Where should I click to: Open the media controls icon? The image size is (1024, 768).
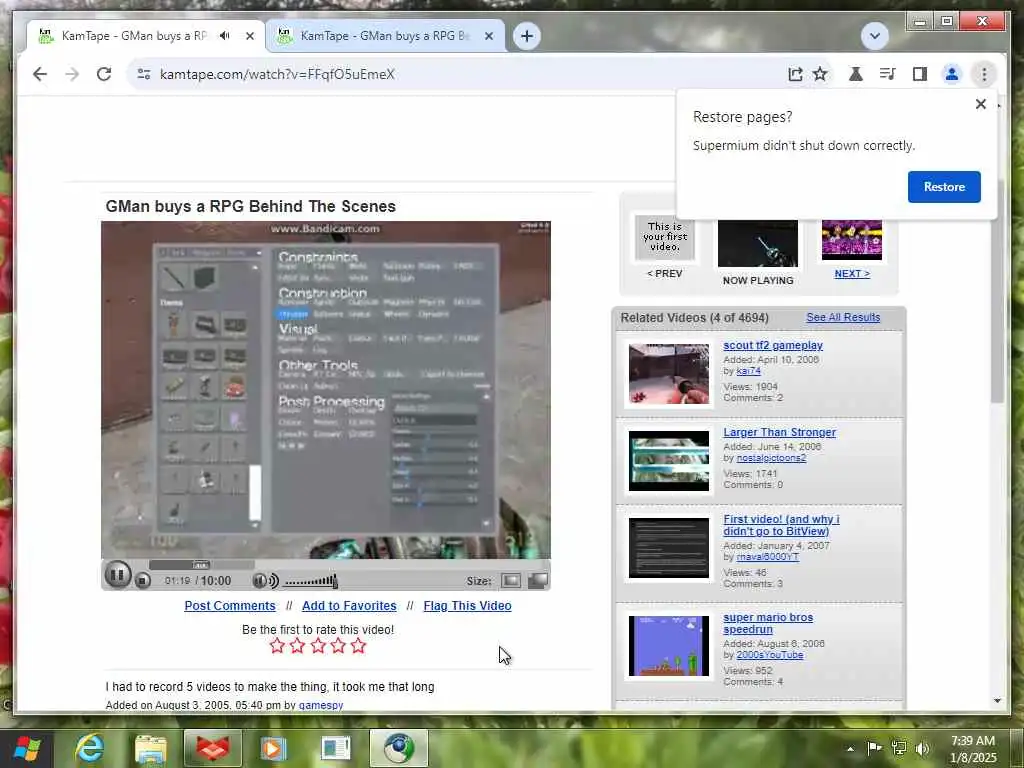[887, 74]
